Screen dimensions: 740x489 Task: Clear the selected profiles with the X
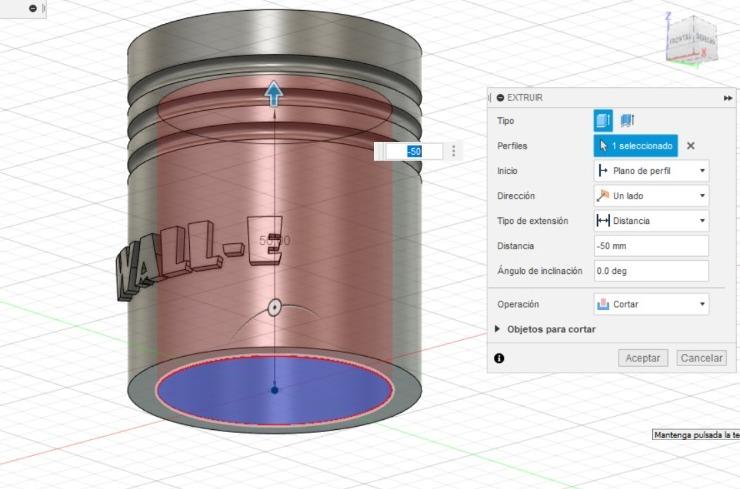[x=690, y=146]
